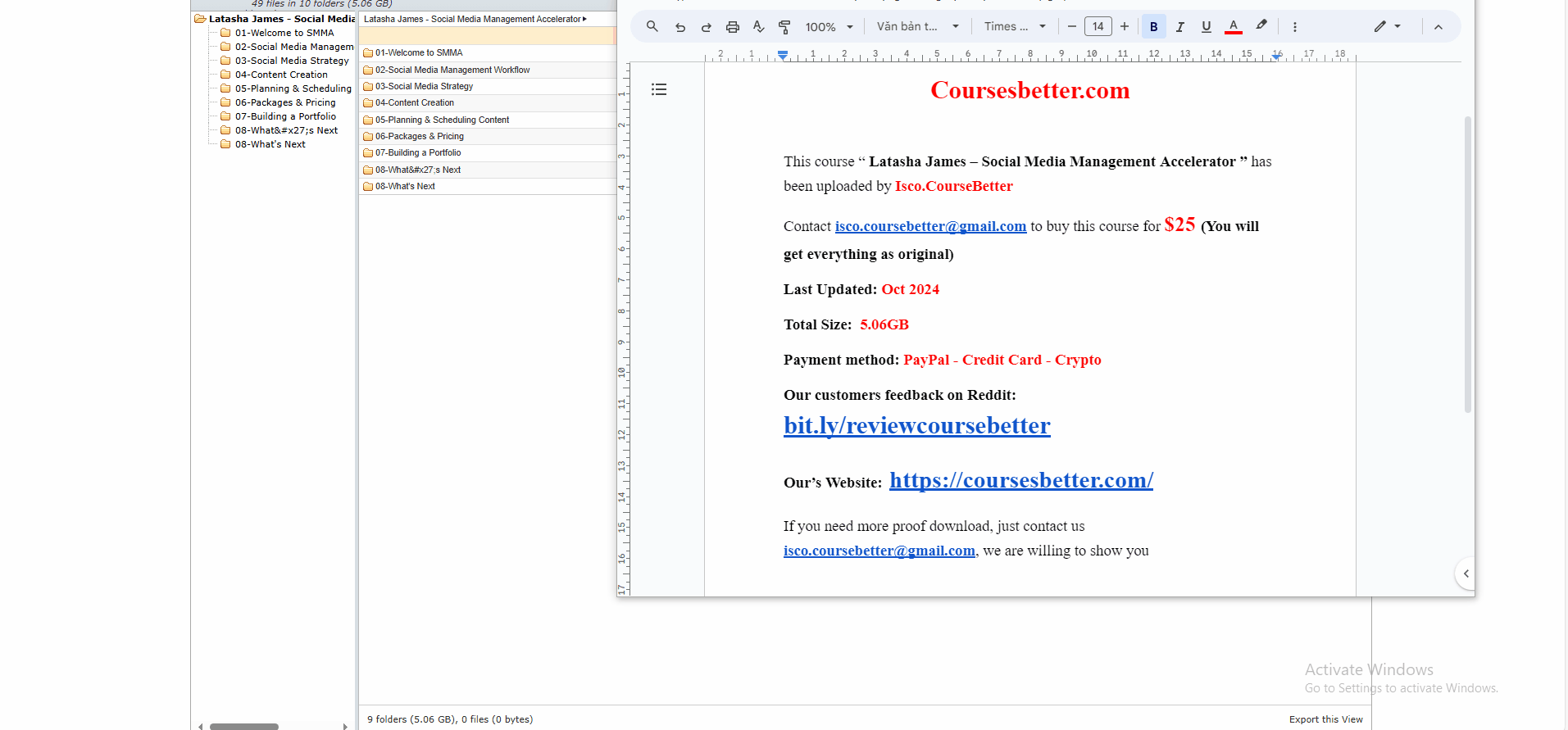The image size is (1568, 730).
Task: Select the paint format tool
Action: (x=784, y=27)
